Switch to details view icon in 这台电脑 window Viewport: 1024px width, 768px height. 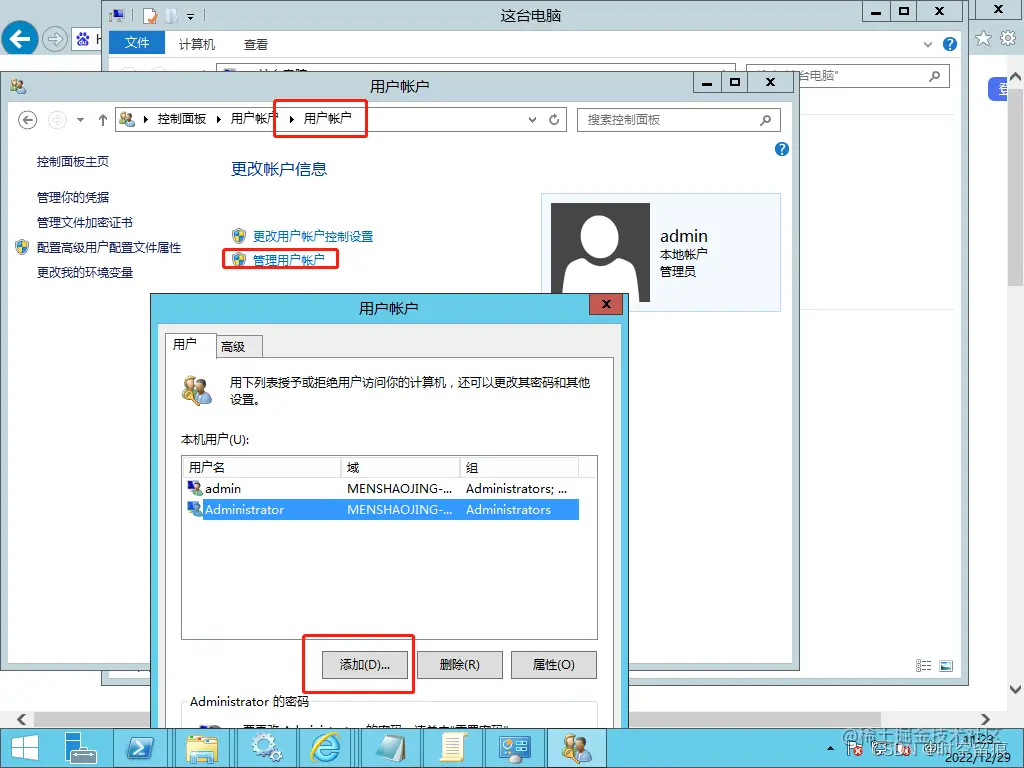pos(923,665)
